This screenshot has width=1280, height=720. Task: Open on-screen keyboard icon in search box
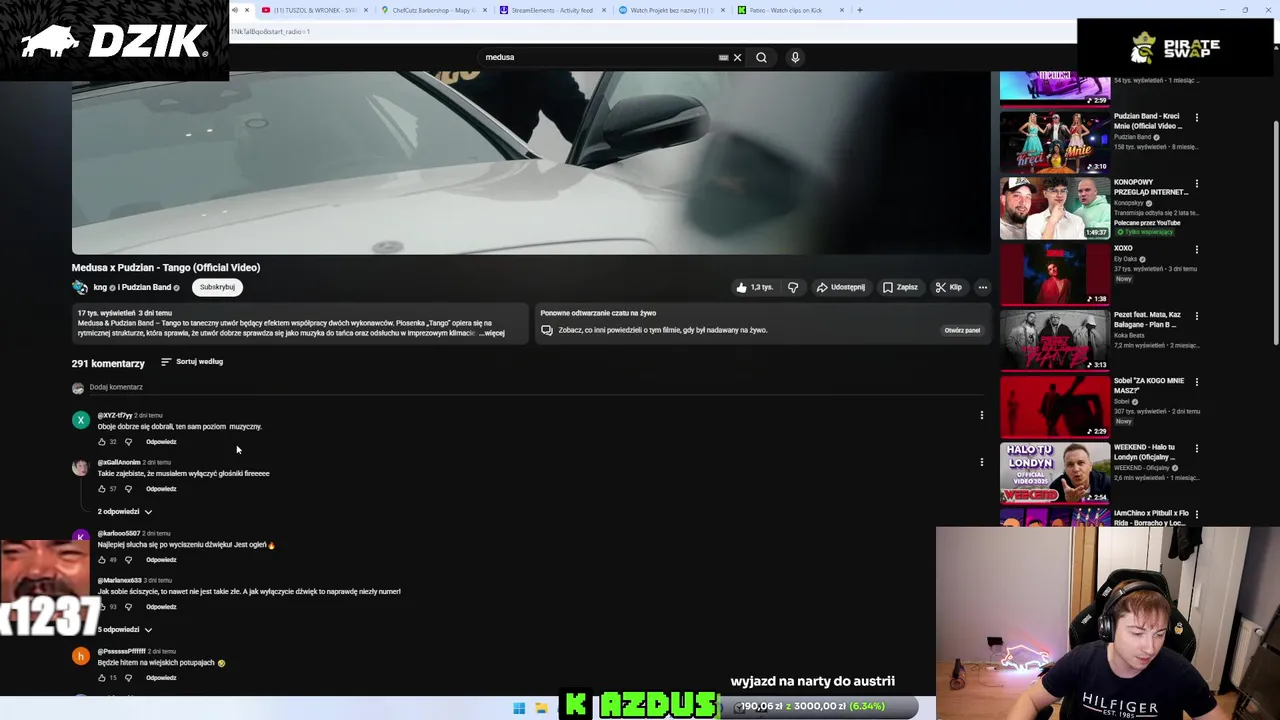(723, 57)
